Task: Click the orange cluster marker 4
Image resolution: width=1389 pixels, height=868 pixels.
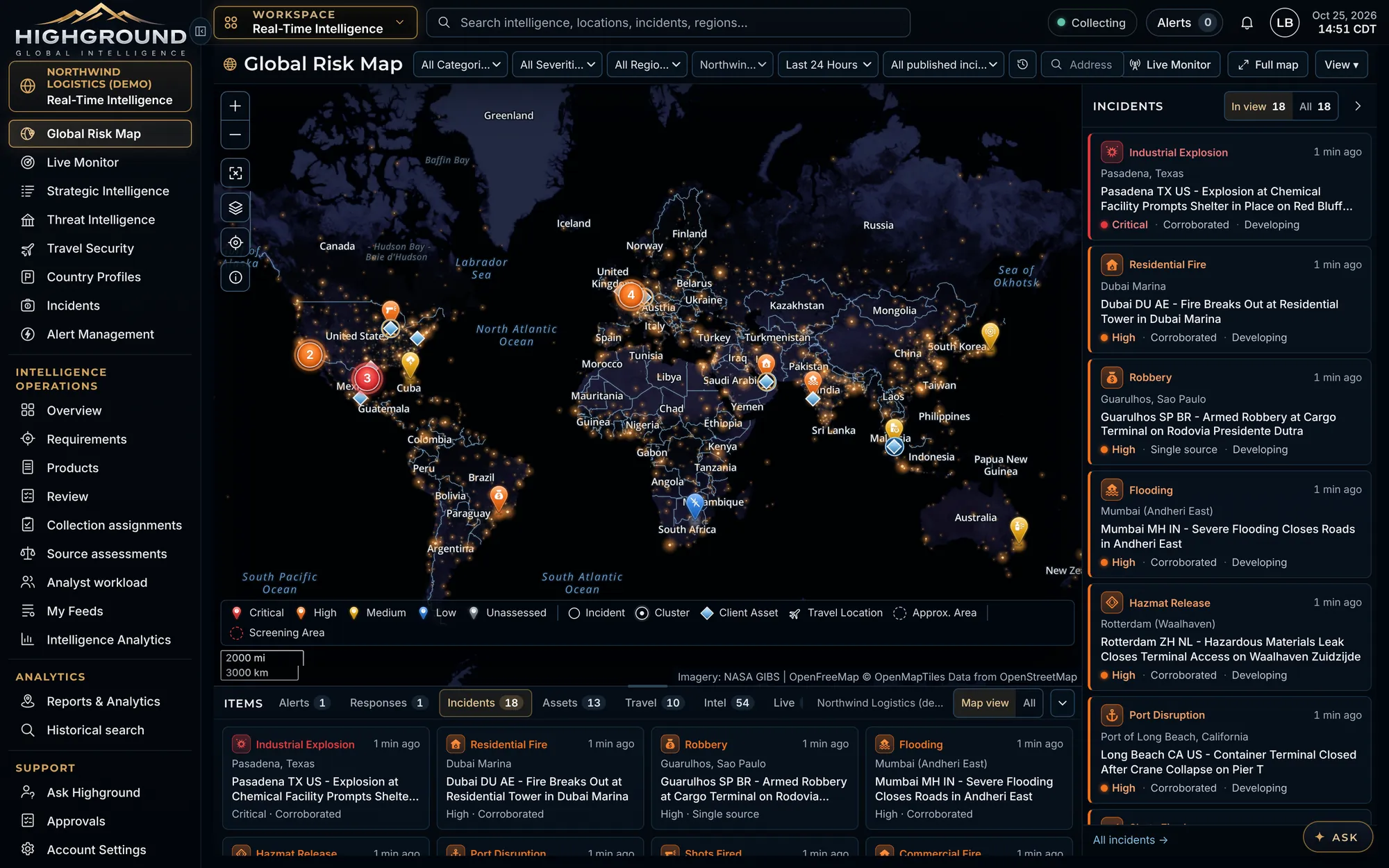Action: click(x=631, y=294)
